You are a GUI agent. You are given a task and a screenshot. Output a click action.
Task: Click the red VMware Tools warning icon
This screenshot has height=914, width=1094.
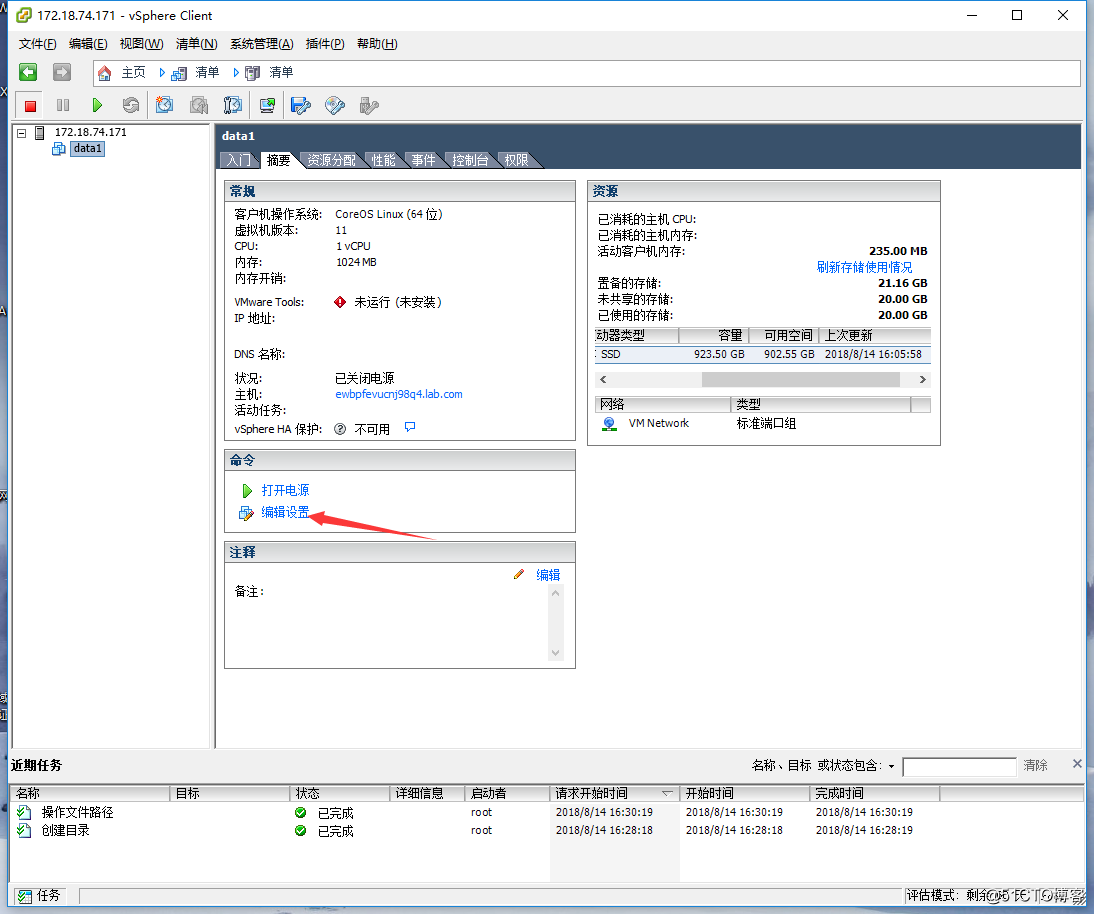[340, 302]
